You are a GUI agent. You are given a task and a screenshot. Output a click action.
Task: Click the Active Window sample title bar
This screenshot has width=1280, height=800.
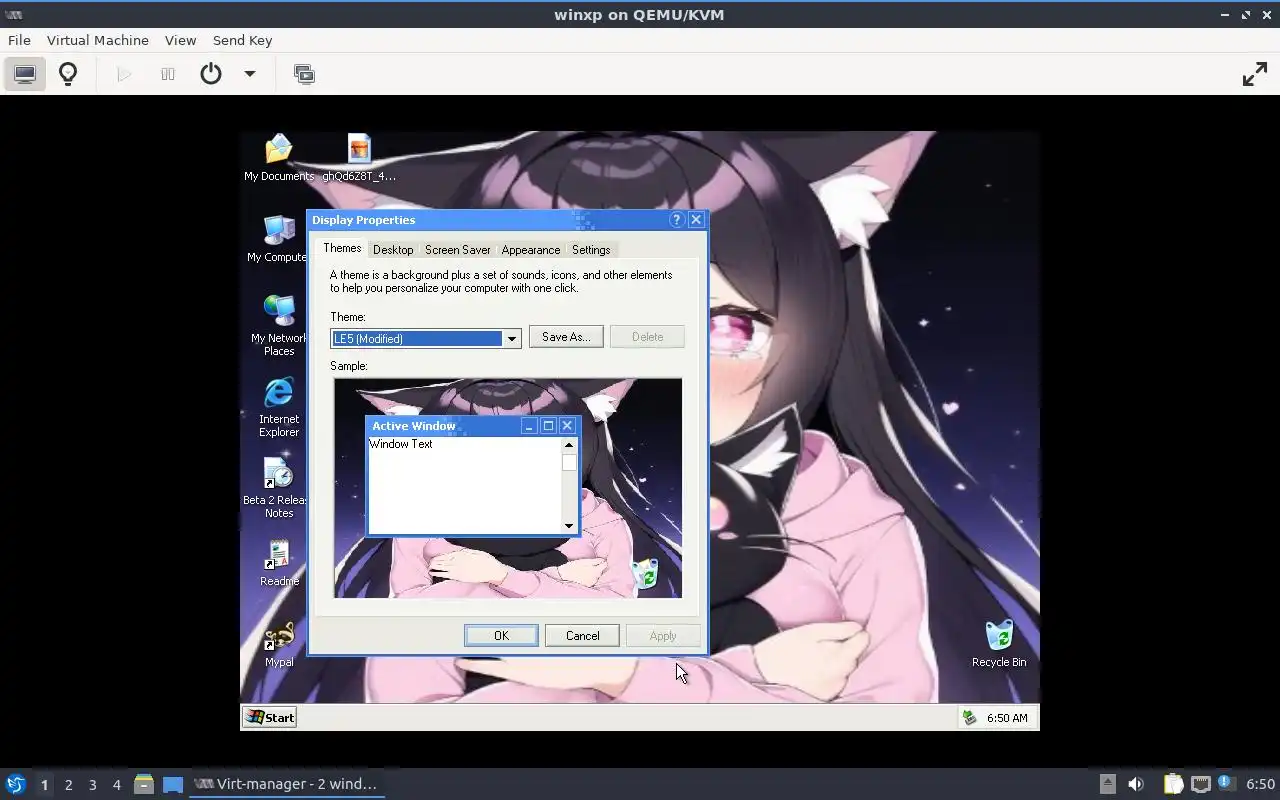[x=472, y=426]
